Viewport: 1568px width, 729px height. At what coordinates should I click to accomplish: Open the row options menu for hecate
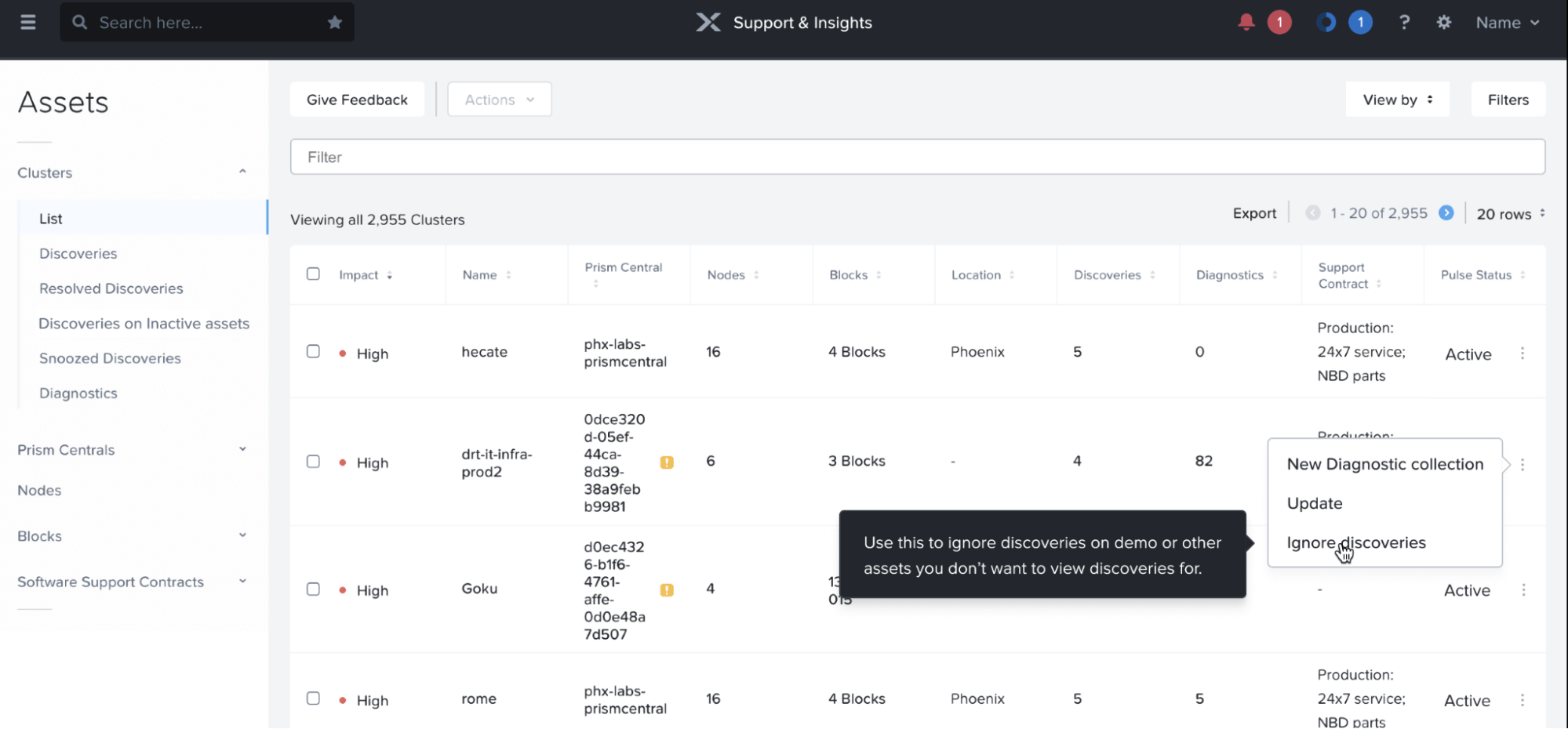pos(1522,354)
